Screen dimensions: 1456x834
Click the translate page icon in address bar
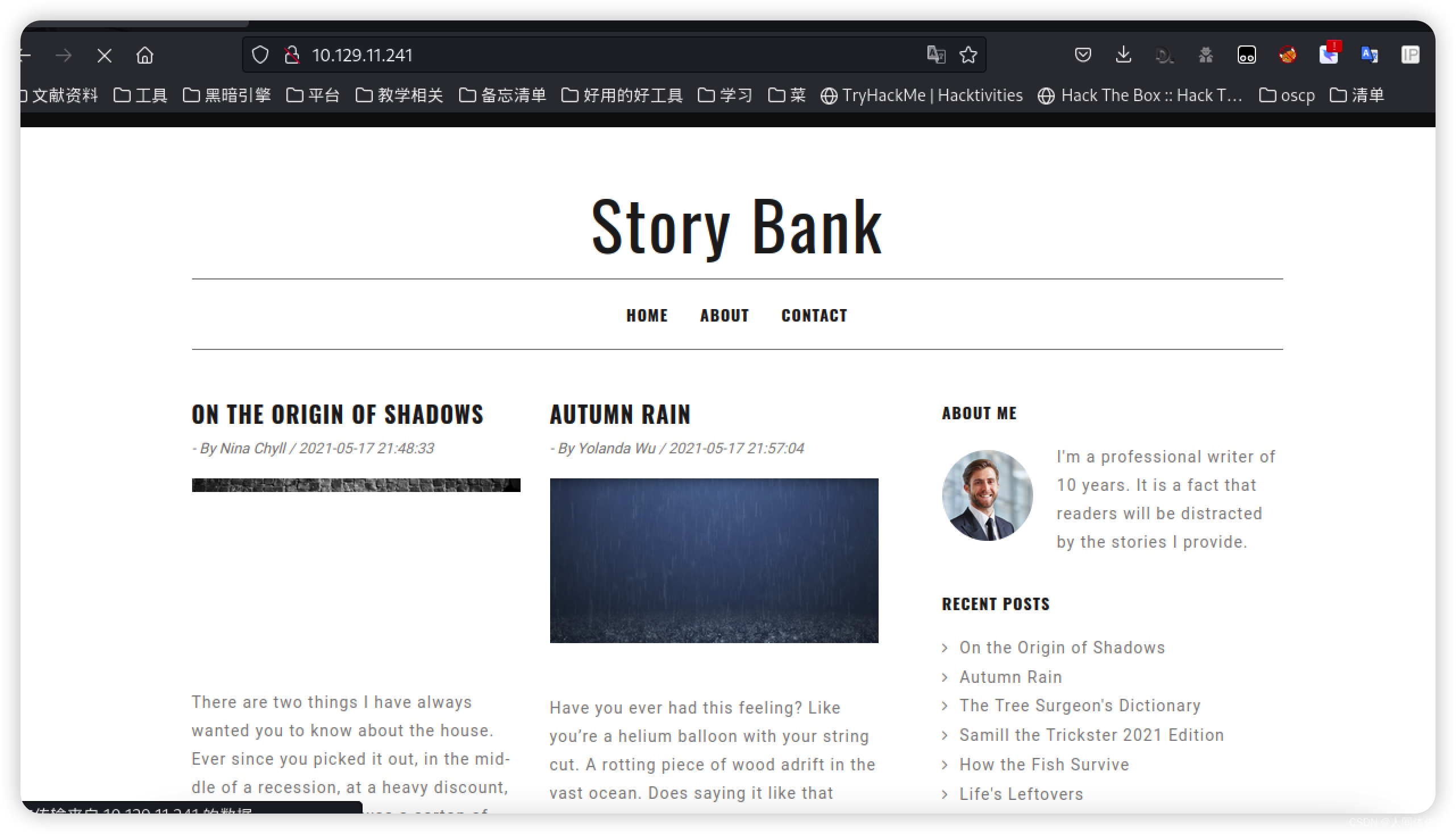(x=935, y=55)
